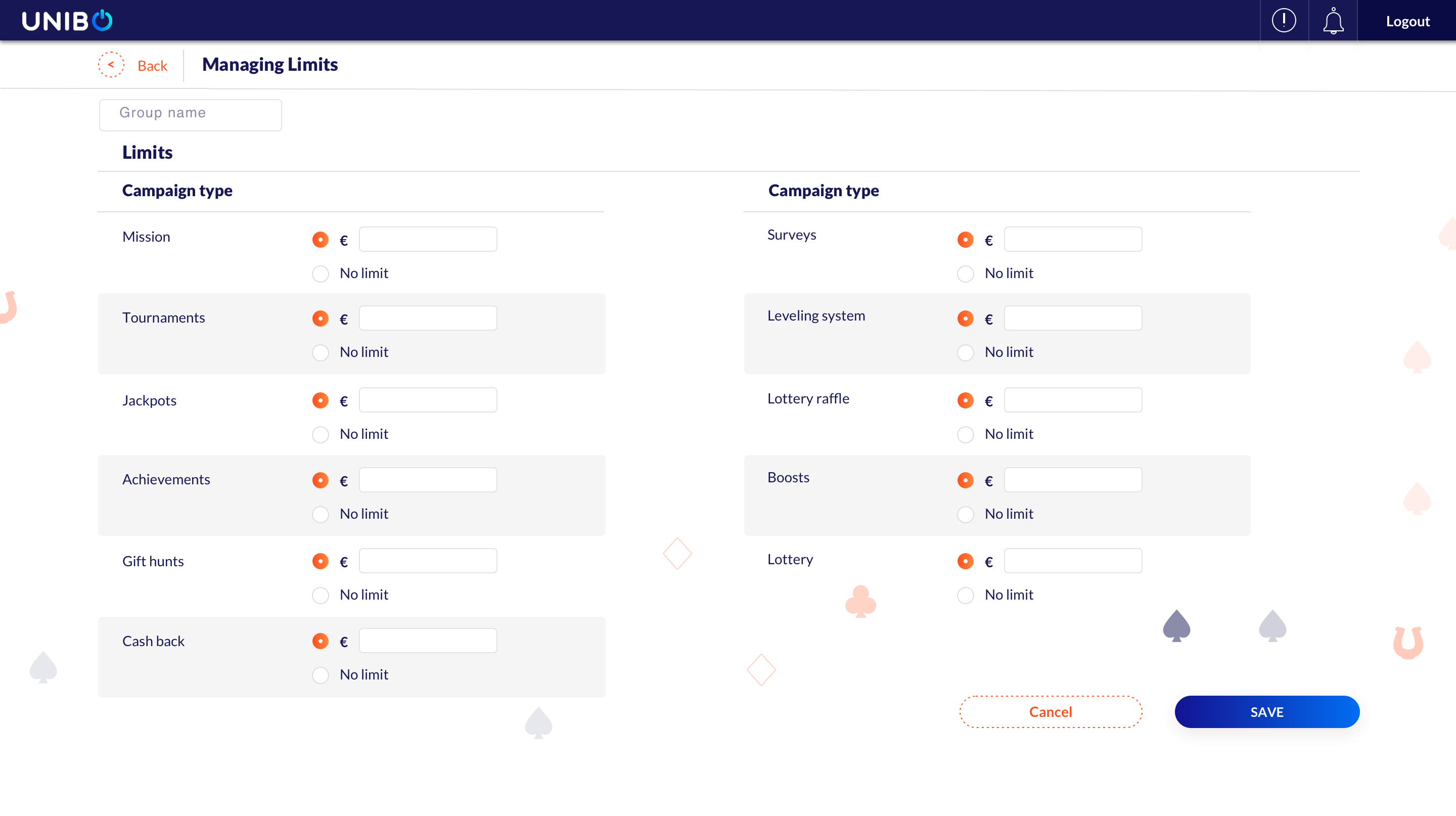Select No limit for Achievements
This screenshot has height=816, width=1456.
[321, 515]
